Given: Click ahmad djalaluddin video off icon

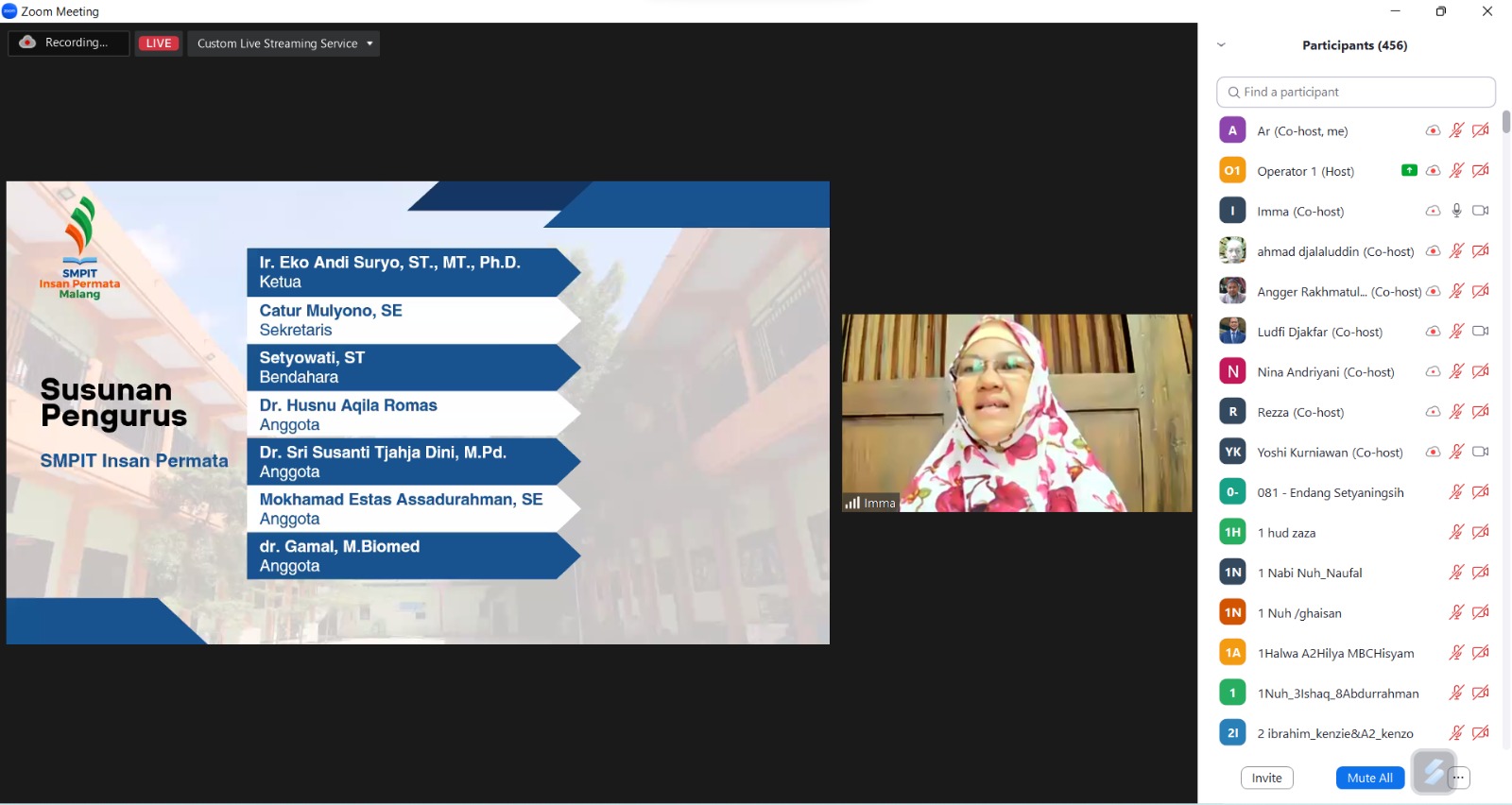Looking at the screenshot, I should coord(1481,251).
